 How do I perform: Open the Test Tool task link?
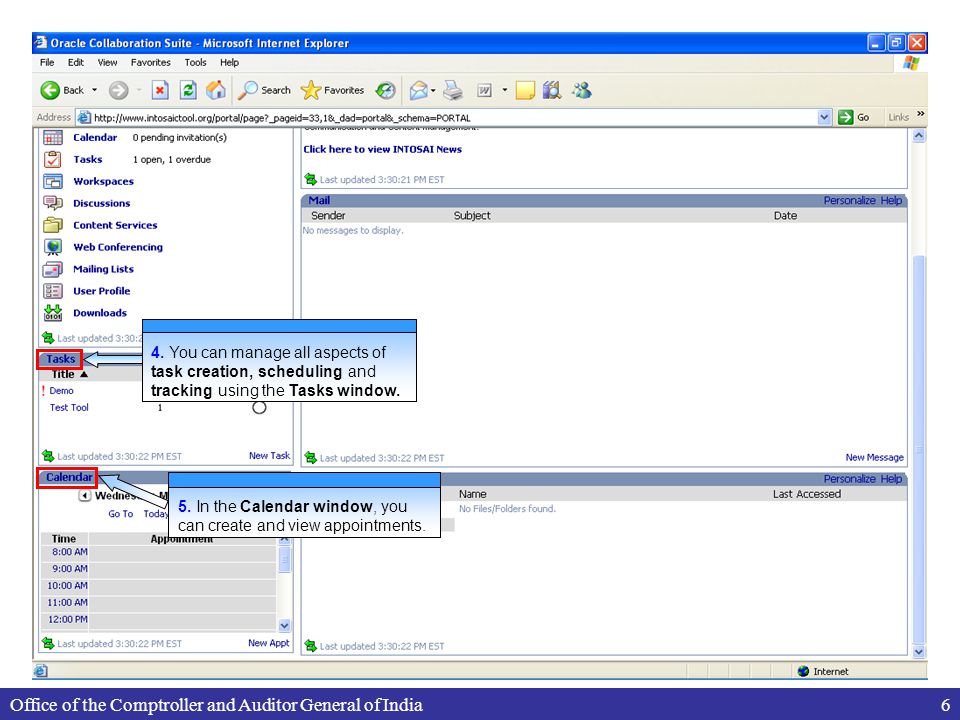pos(69,408)
